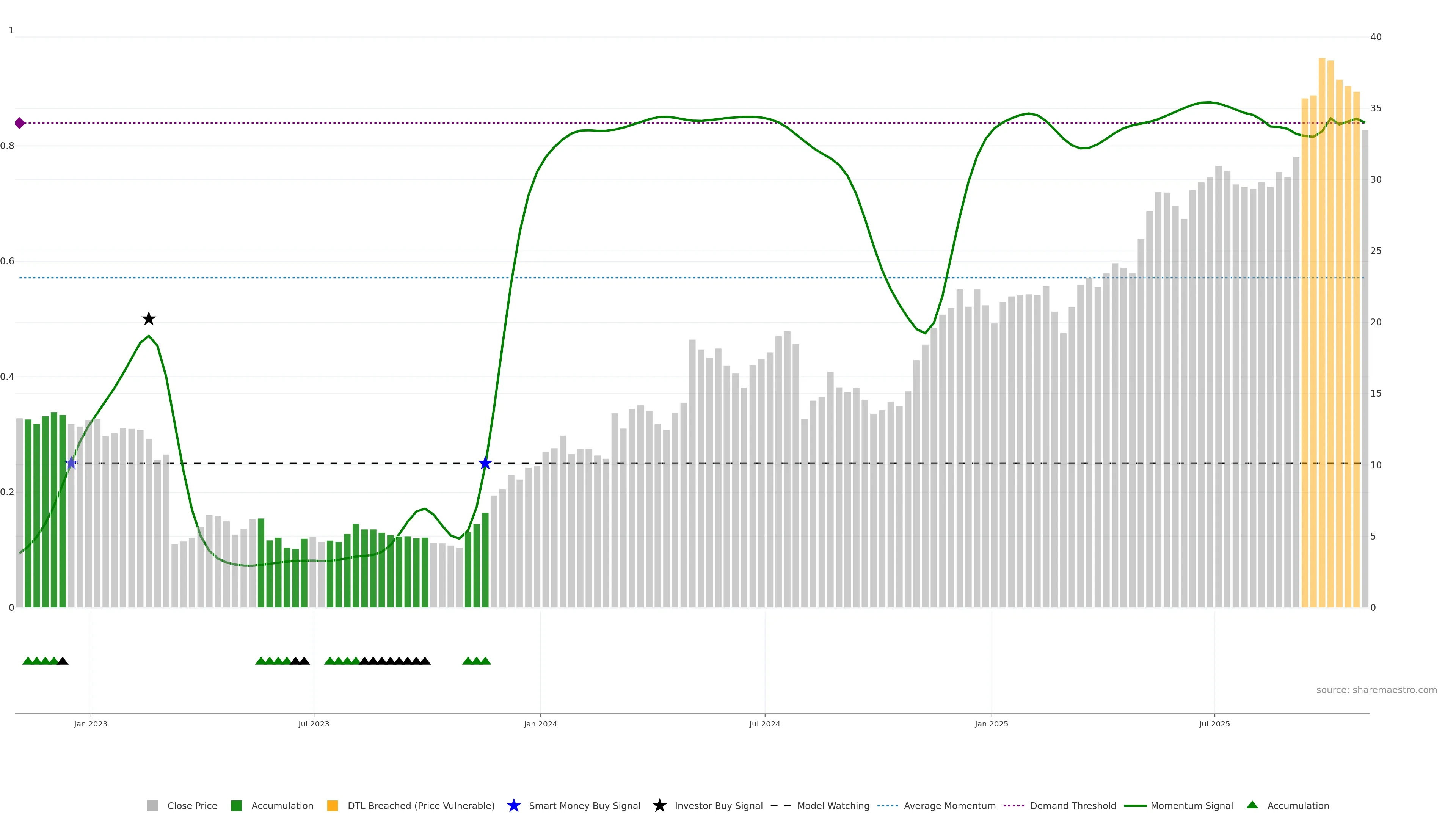This screenshot has width=1456, height=819.
Task: Click Investor Buy Signal legend star icon
Action: [659, 805]
